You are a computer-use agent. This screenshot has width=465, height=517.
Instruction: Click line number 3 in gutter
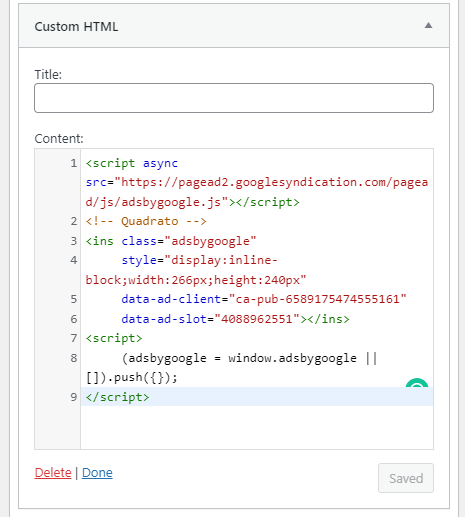[x=74, y=241]
